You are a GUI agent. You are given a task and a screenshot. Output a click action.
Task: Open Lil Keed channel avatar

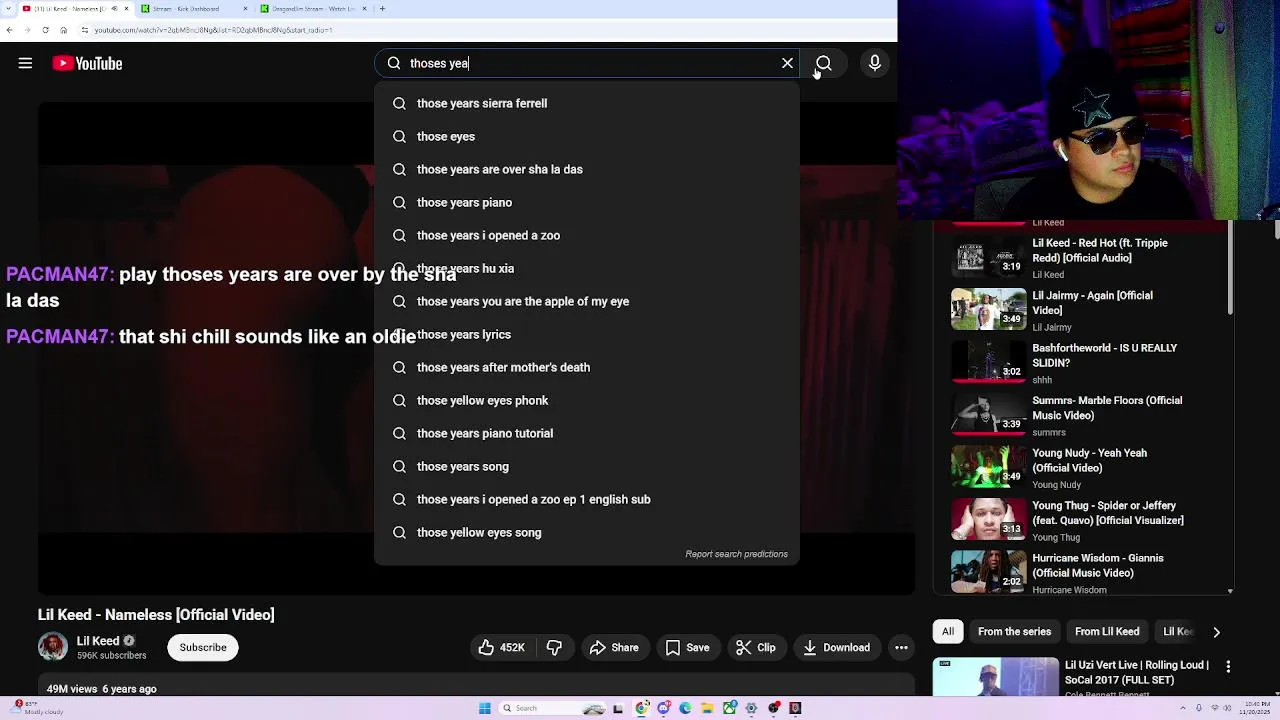[52, 647]
